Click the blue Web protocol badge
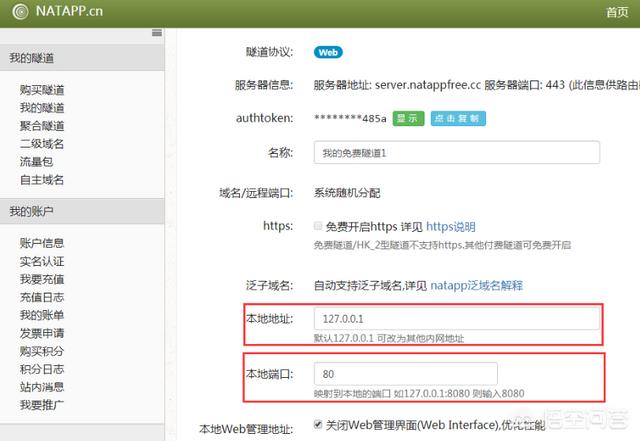The width and height of the screenshot is (640, 441). pyautogui.click(x=328, y=52)
